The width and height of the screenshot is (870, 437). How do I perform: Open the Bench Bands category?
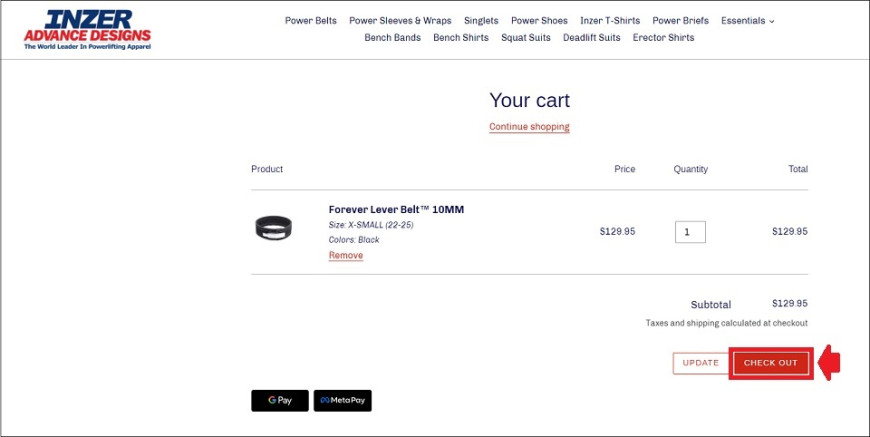[x=392, y=38]
